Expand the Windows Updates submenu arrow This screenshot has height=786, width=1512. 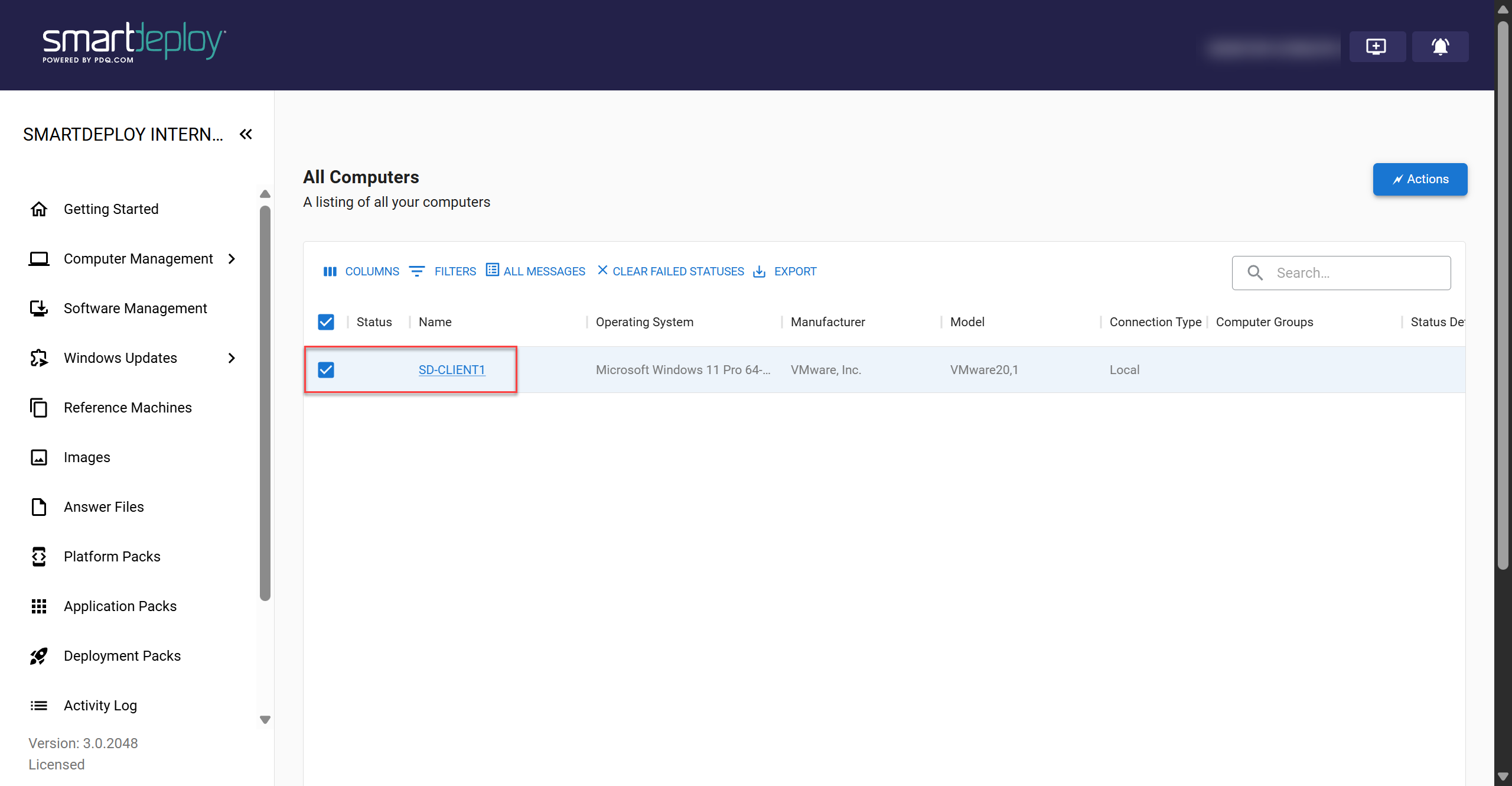tap(232, 358)
